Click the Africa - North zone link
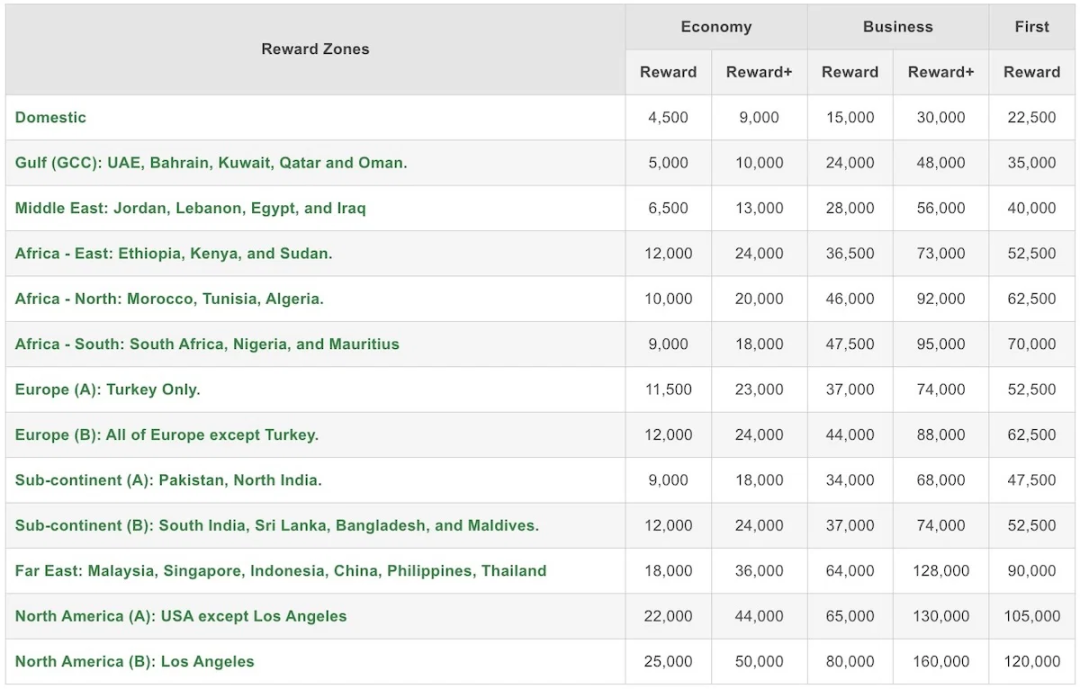 [x=169, y=299]
